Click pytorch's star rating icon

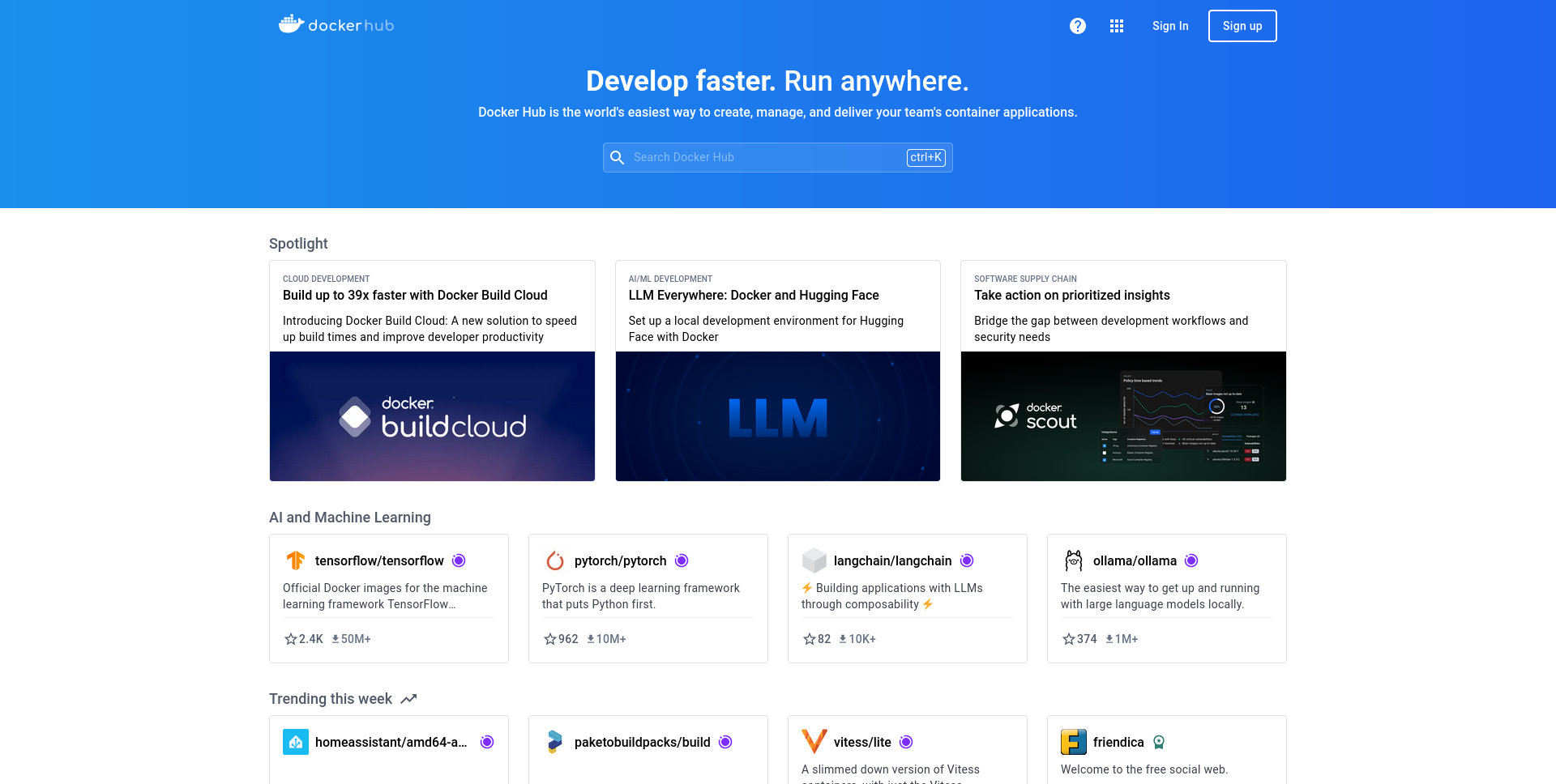tap(550, 639)
